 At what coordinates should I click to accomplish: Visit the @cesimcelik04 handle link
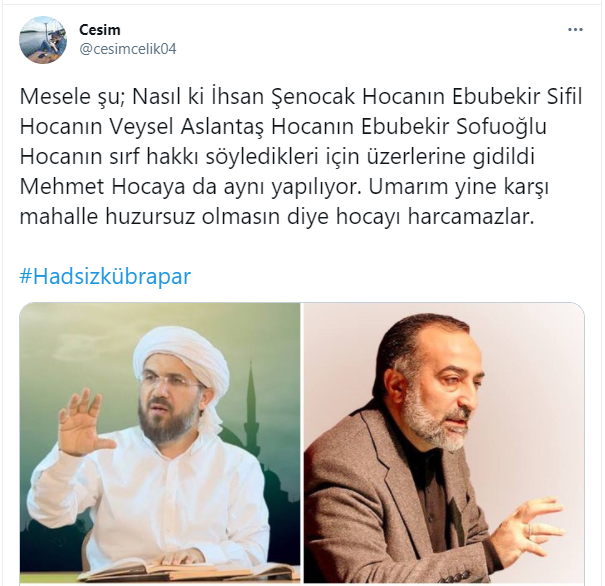(x=128, y=49)
